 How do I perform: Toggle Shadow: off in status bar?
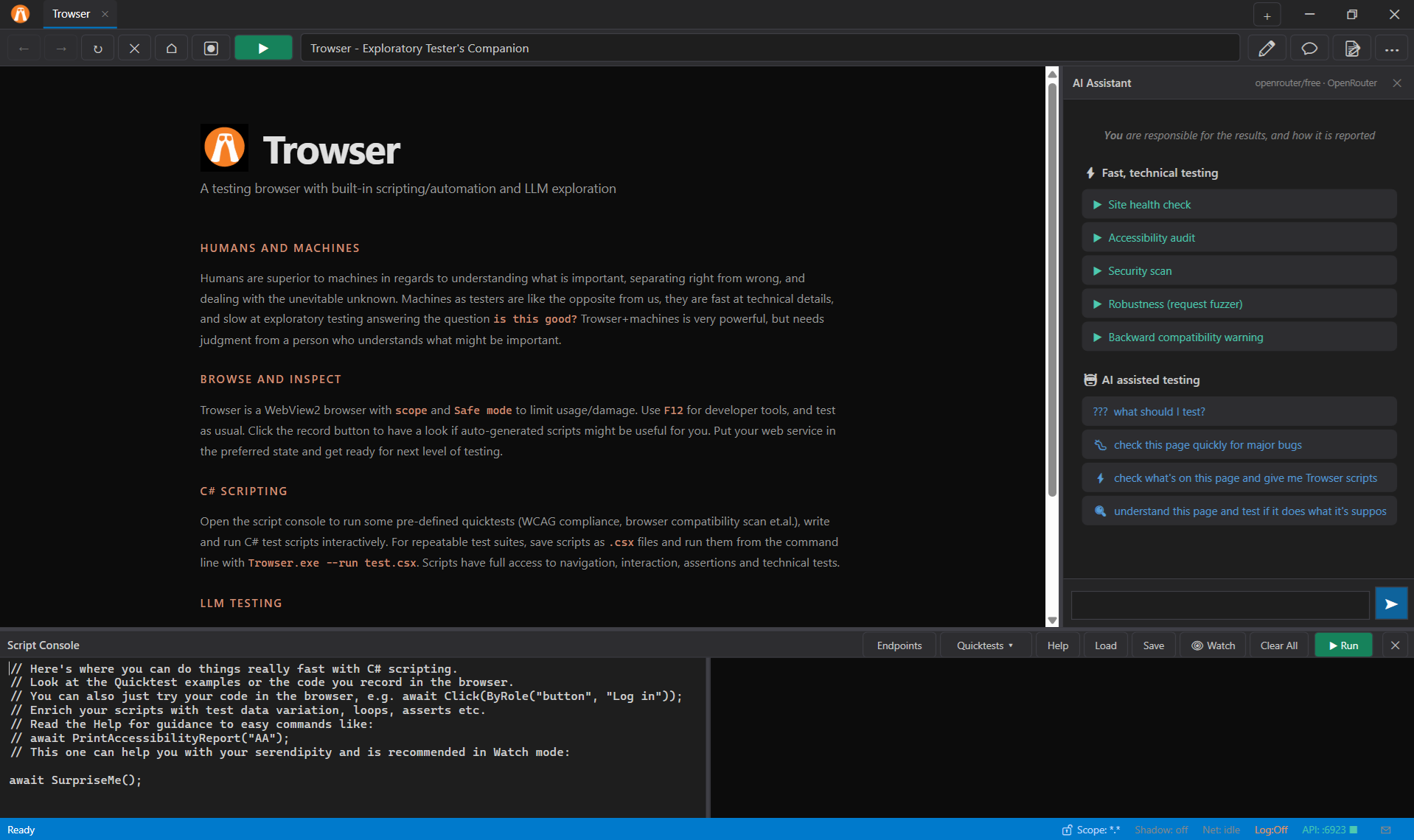pos(1160,830)
